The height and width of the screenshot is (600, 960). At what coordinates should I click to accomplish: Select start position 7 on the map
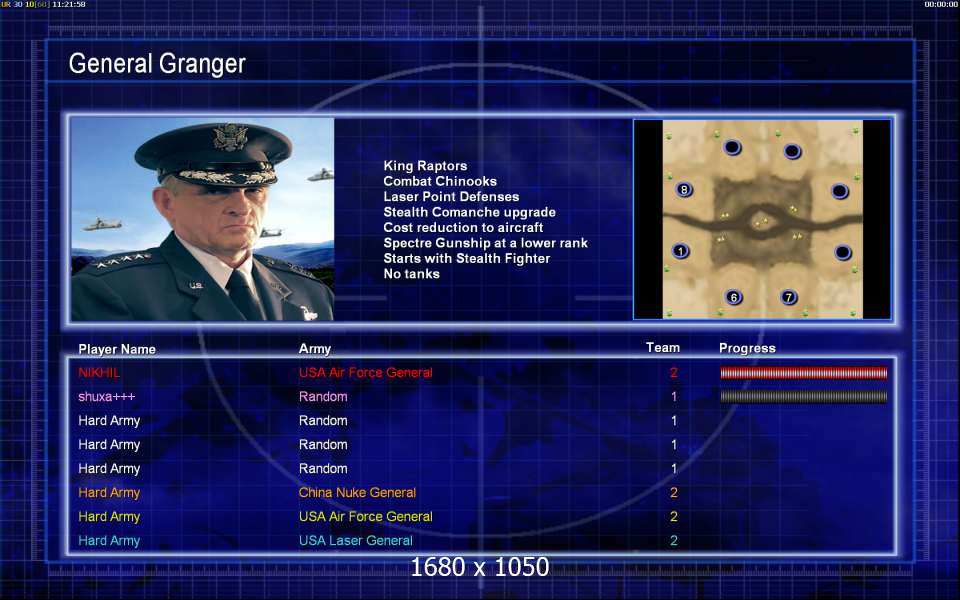789,298
